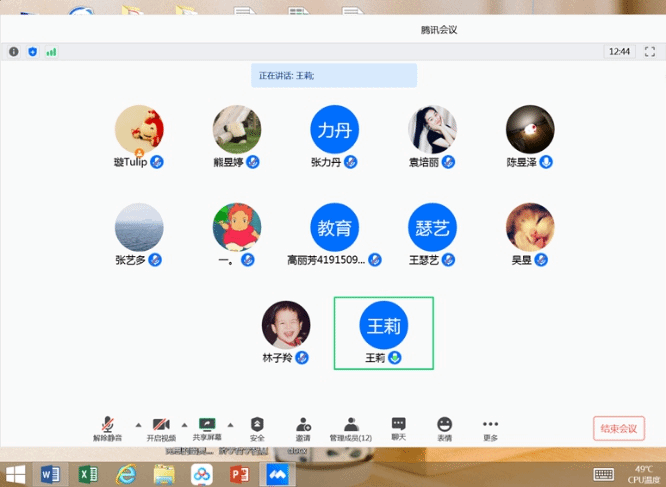
Task: Unmute microphone with 解除静音 button
Action: tap(107, 426)
